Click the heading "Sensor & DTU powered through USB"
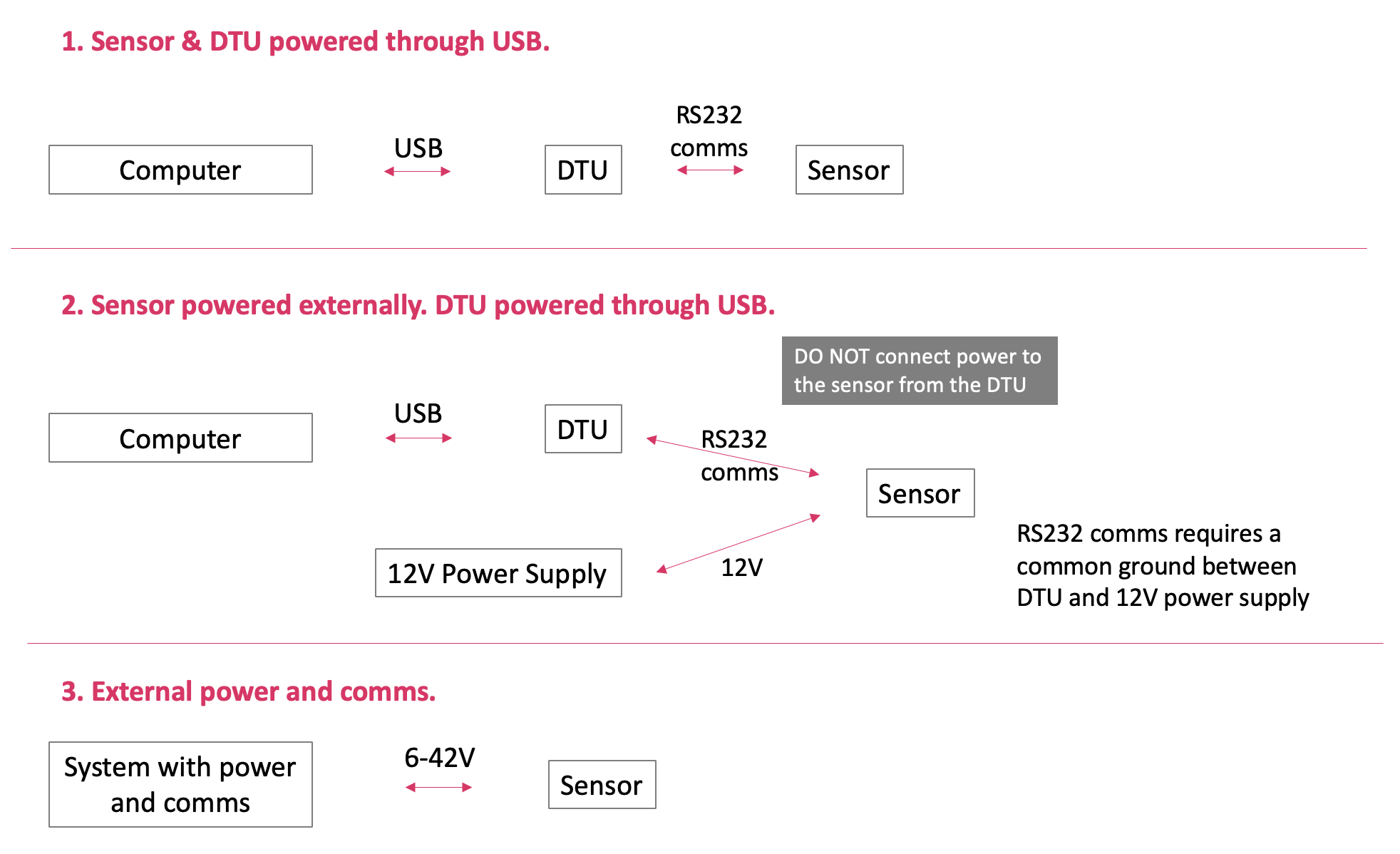The image size is (1400, 854). pyautogui.click(x=305, y=41)
